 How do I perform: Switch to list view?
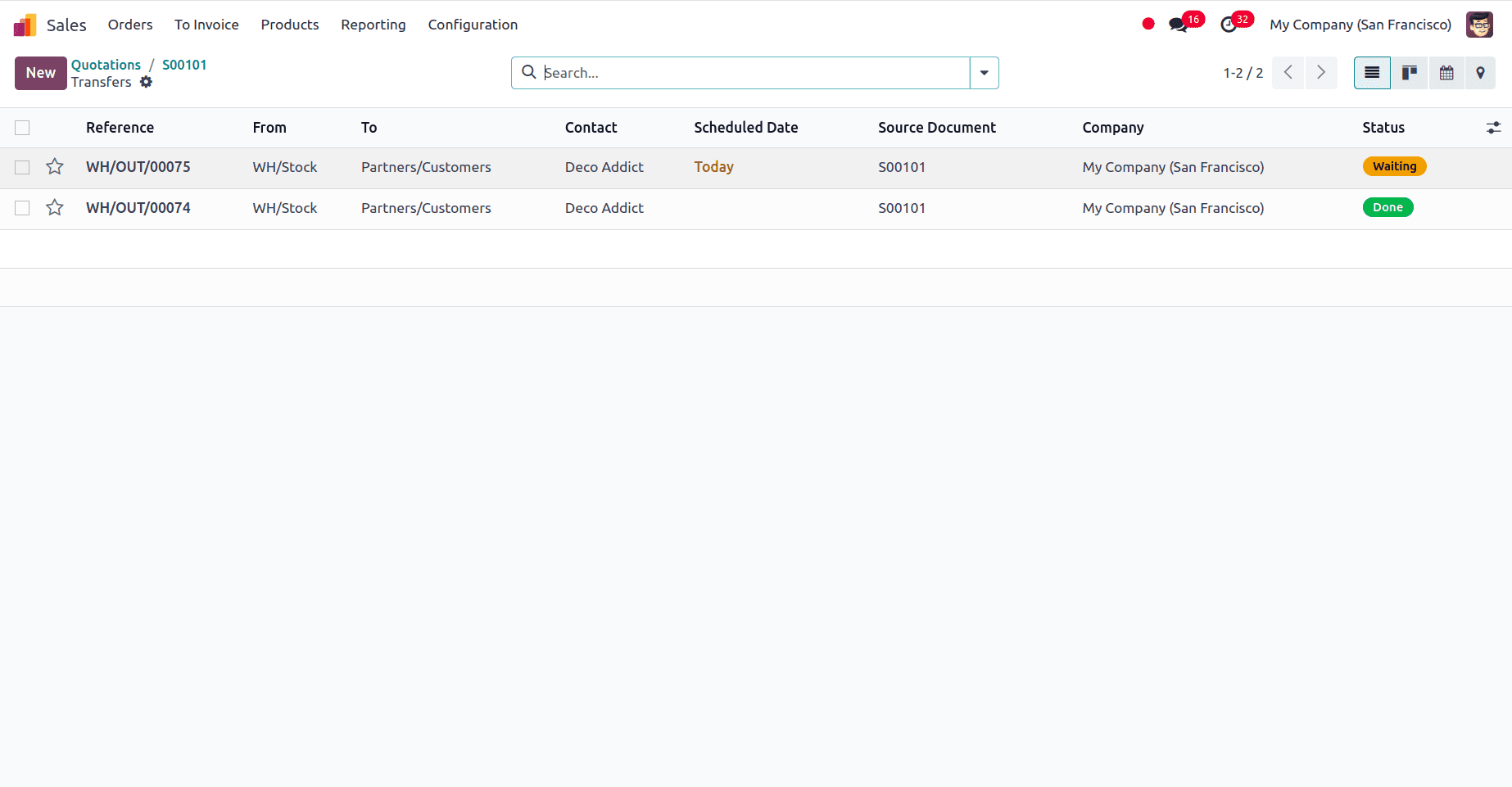tap(1372, 73)
